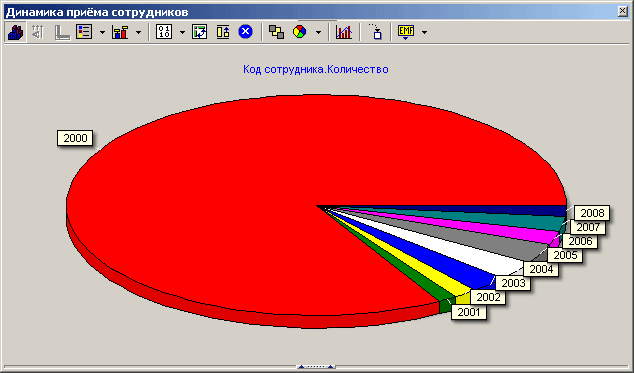Screen dimensions: 635x373
Task: Select the 2002 data label
Action: click(x=488, y=297)
